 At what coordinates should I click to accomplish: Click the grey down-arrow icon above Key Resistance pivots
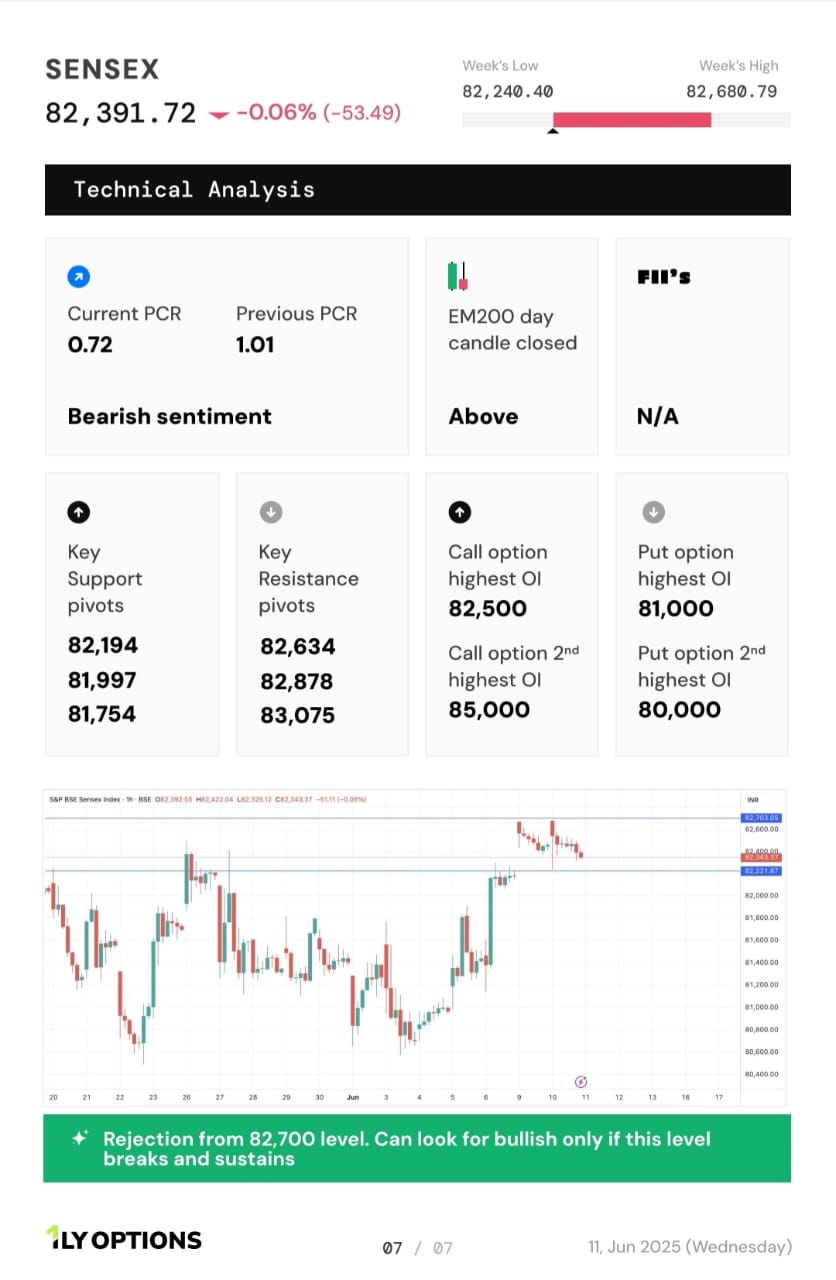click(x=270, y=512)
